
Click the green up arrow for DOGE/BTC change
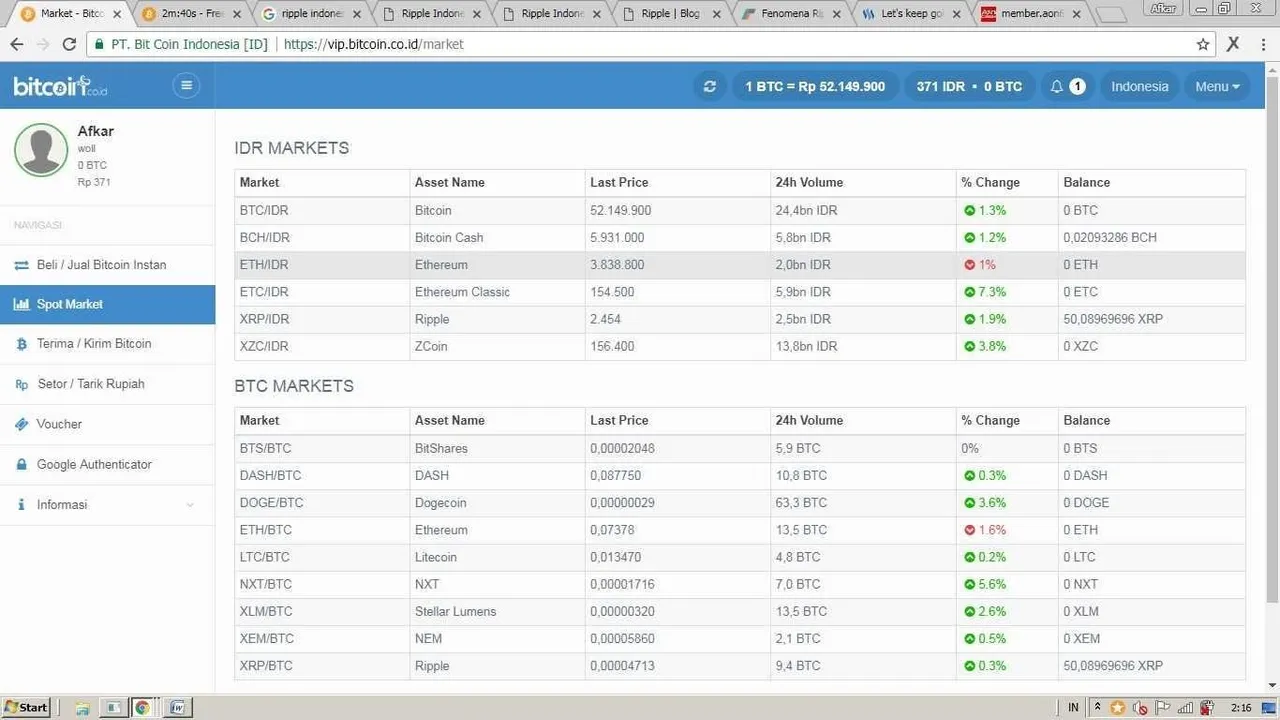tap(969, 503)
